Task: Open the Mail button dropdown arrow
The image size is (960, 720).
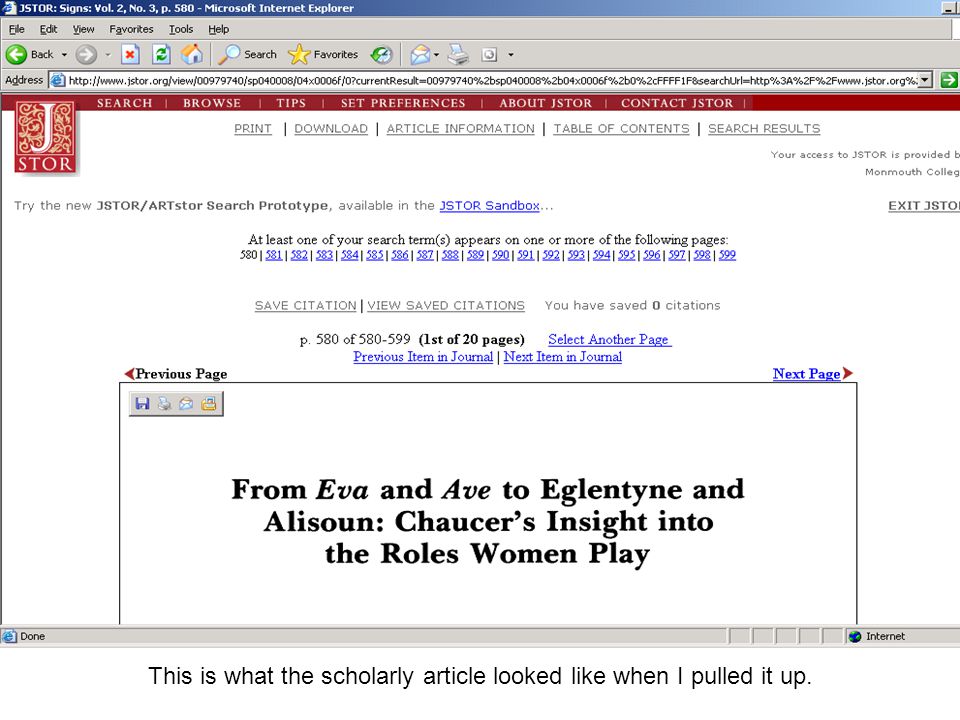Action: [x=436, y=54]
